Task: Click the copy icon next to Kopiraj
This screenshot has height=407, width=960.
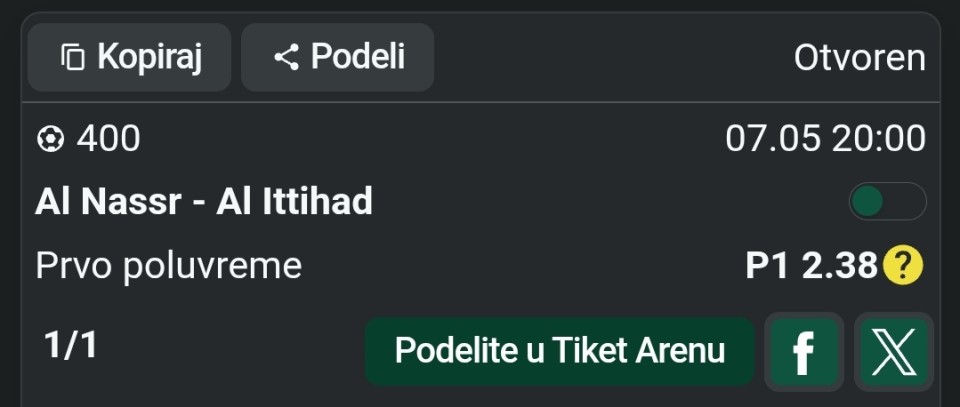Action: 73,58
